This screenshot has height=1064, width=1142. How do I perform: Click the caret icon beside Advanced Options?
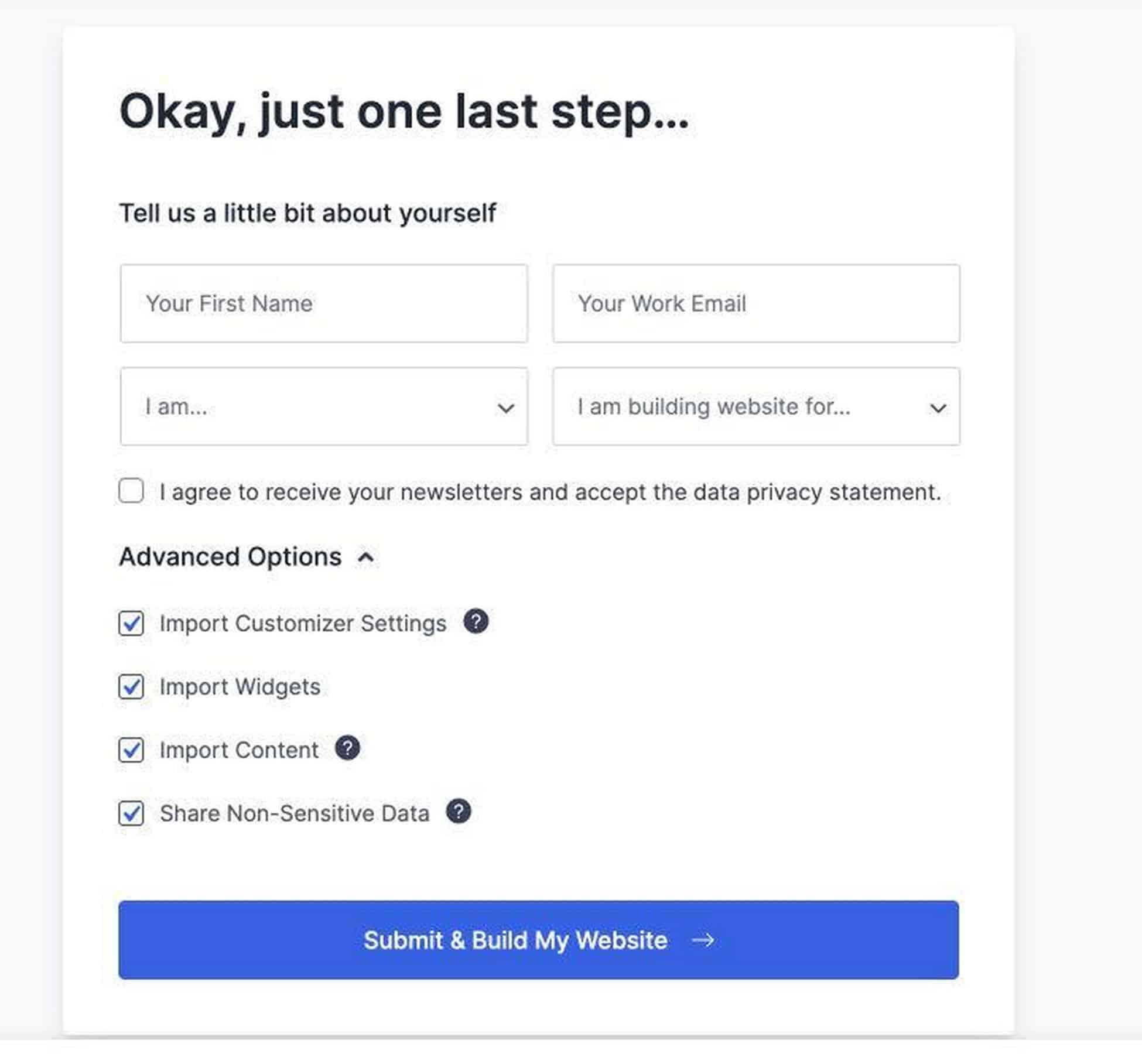[366, 557]
